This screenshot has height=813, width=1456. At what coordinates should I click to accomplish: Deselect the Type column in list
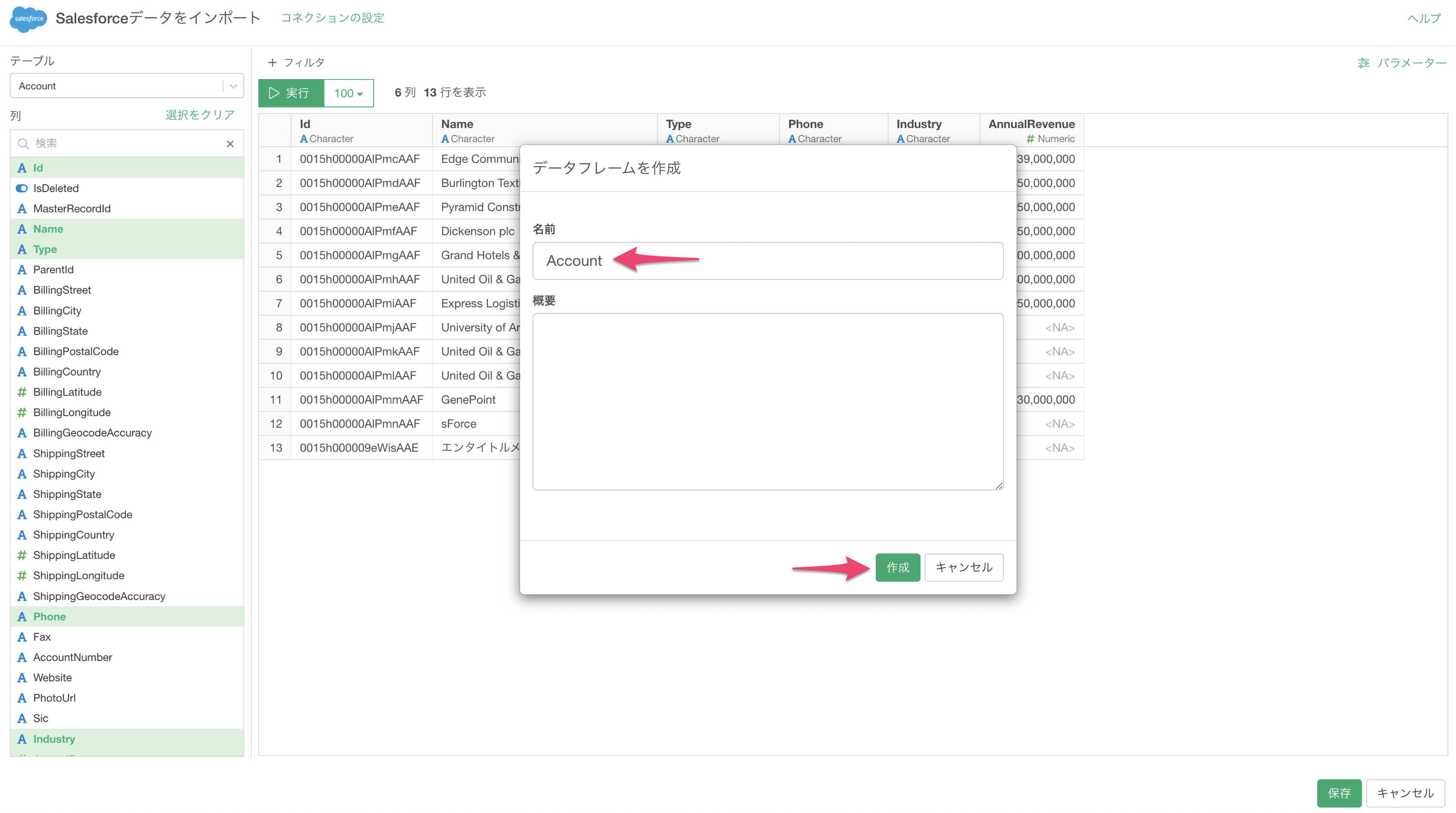tap(127, 249)
